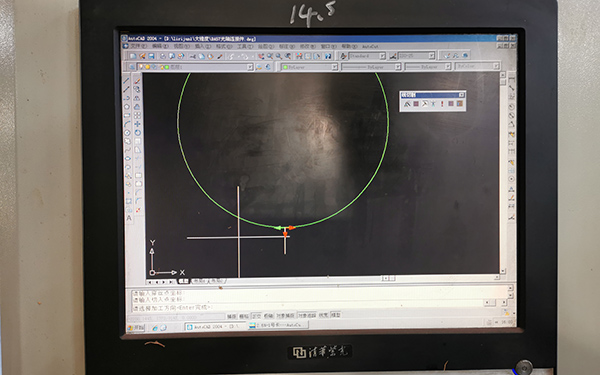Screen dimensions: 600x375
Task: Click the Save icon in the standard toolbar
Action: point(151,56)
